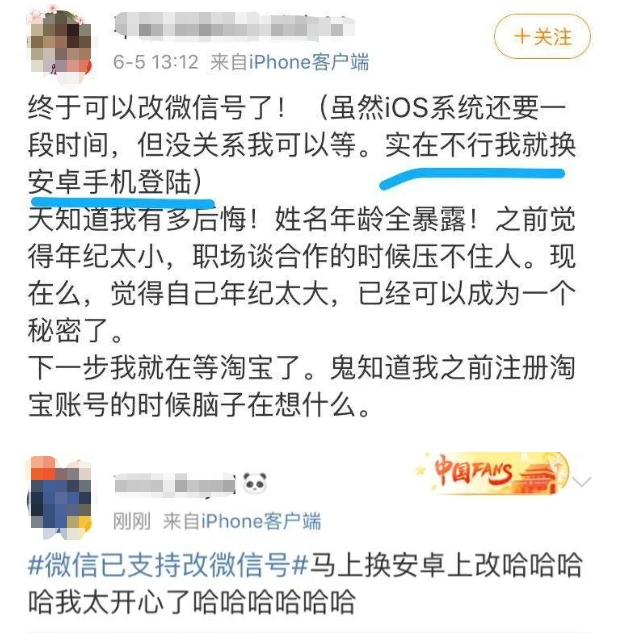This screenshot has width=630, height=633.
Task: Click the 中国FANS badge icon
Action: (494, 473)
